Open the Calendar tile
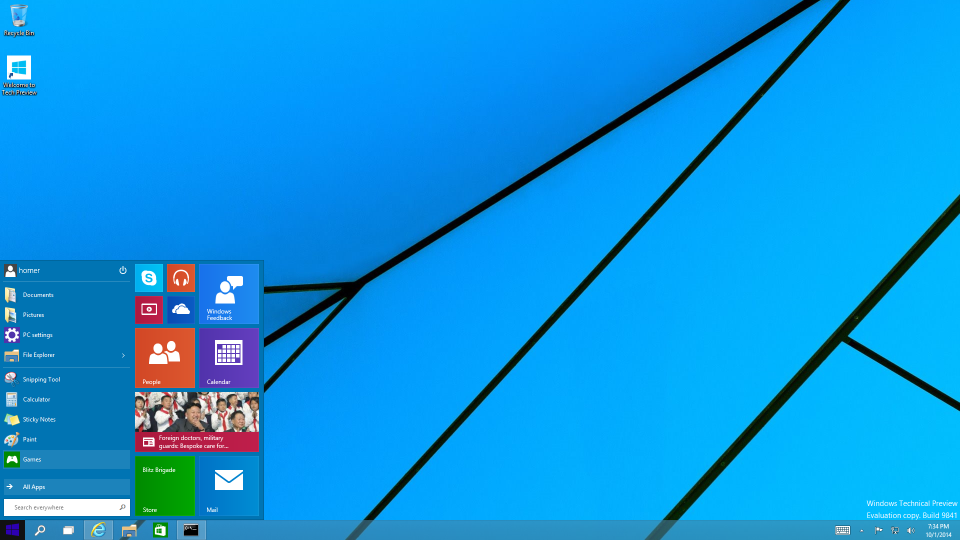 (229, 358)
